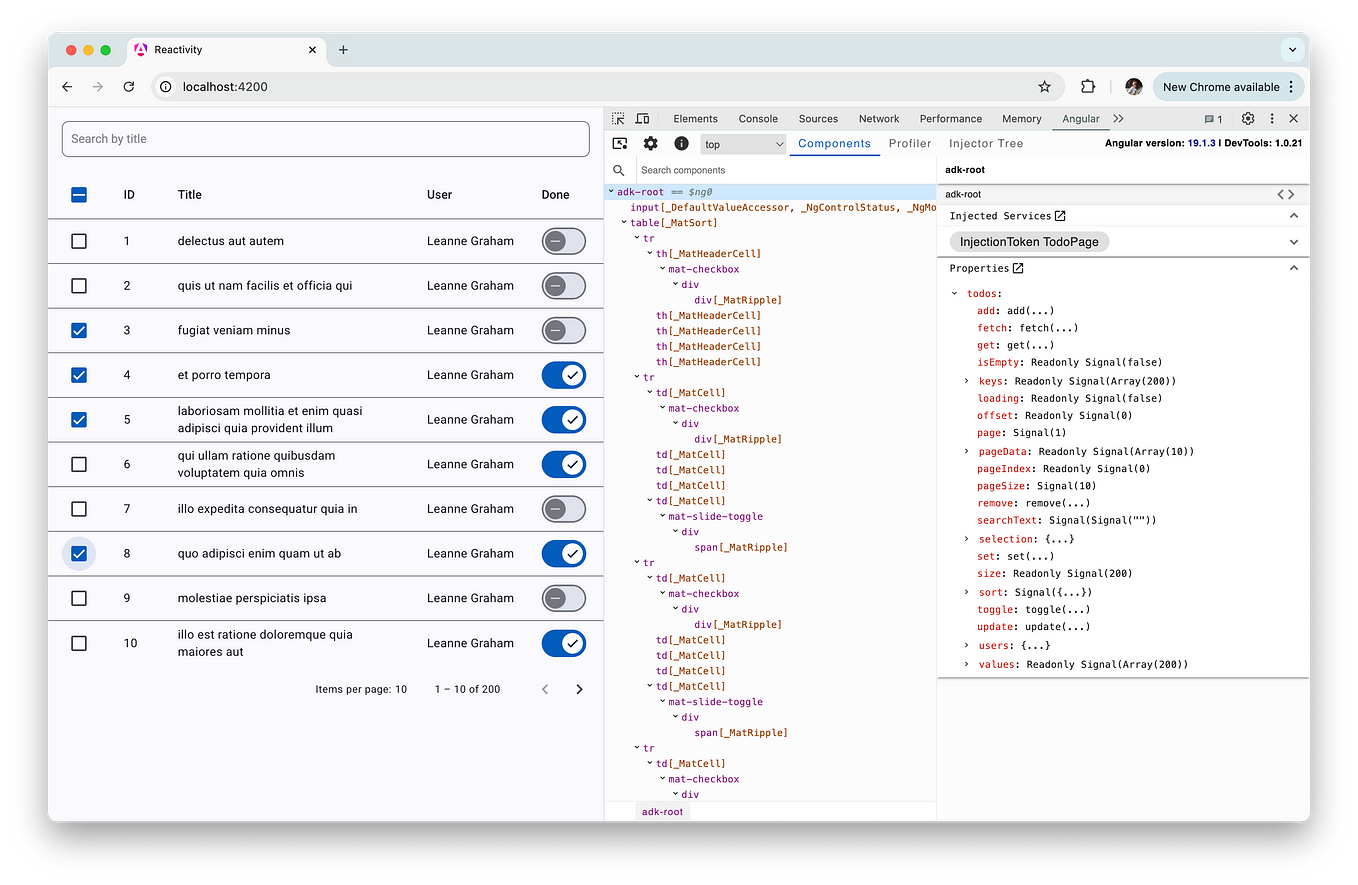1358x885 pixels.
Task: Click the DevTools inspect element icon
Action: (618, 118)
